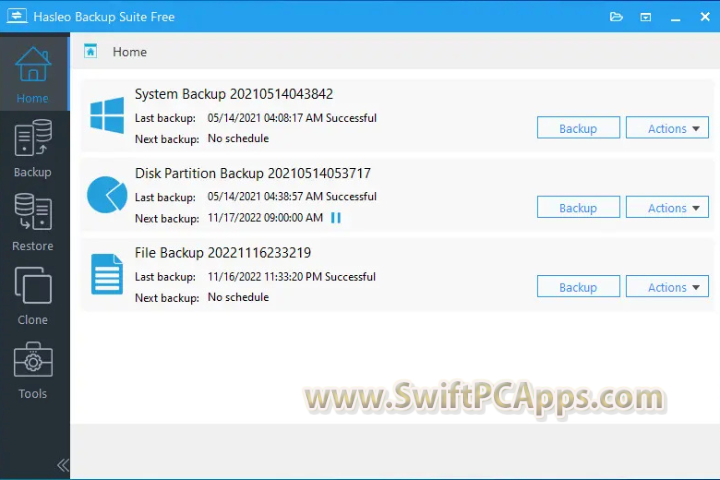Click No schedule under System Backup
Image resolution: width=720 pixels, height=480 pixels.
click(x=238, y=138)
